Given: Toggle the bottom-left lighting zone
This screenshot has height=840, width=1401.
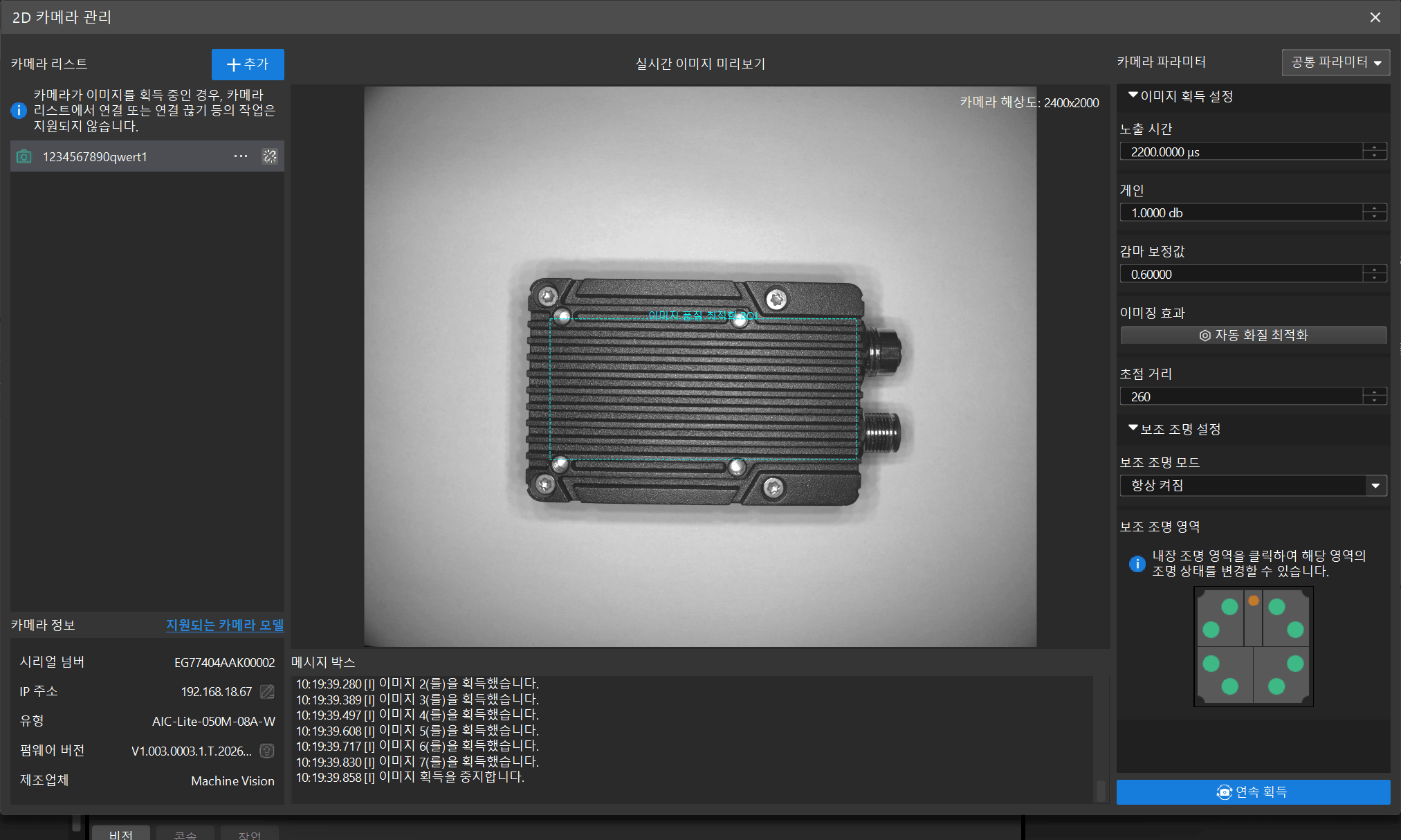Looking at the screenshot, I should [x=1224, y=675].
